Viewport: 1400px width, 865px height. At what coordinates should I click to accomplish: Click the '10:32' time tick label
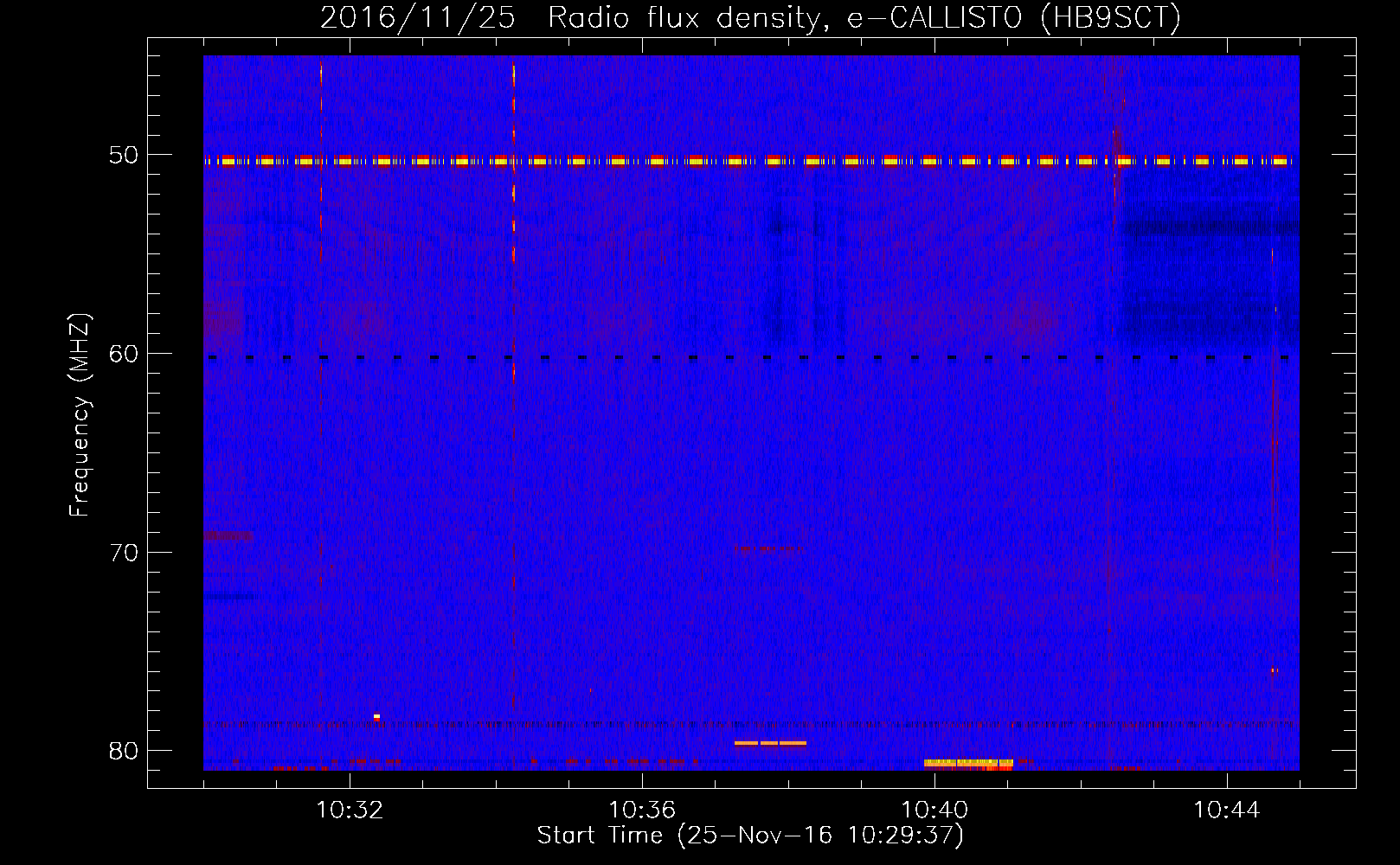(350, 811)
